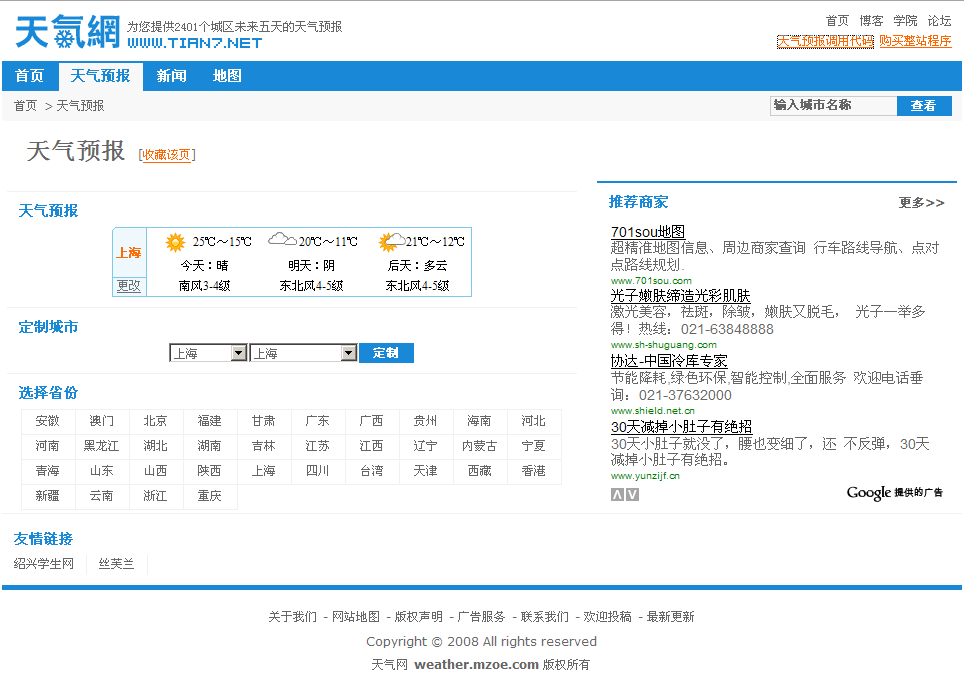Select province 河北
Image resolution: width=964 pixels, height=682 pixels.
[x=534, y=421]
